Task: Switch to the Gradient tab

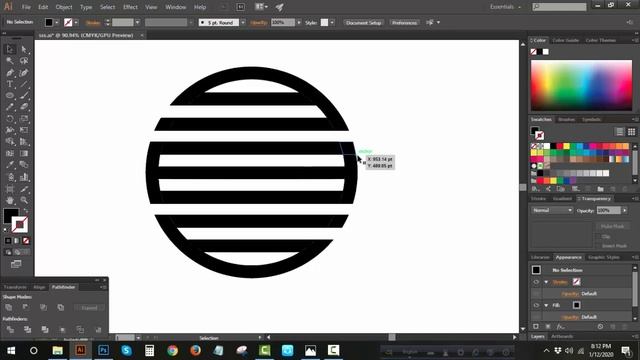Action: [x=562, y=199]
